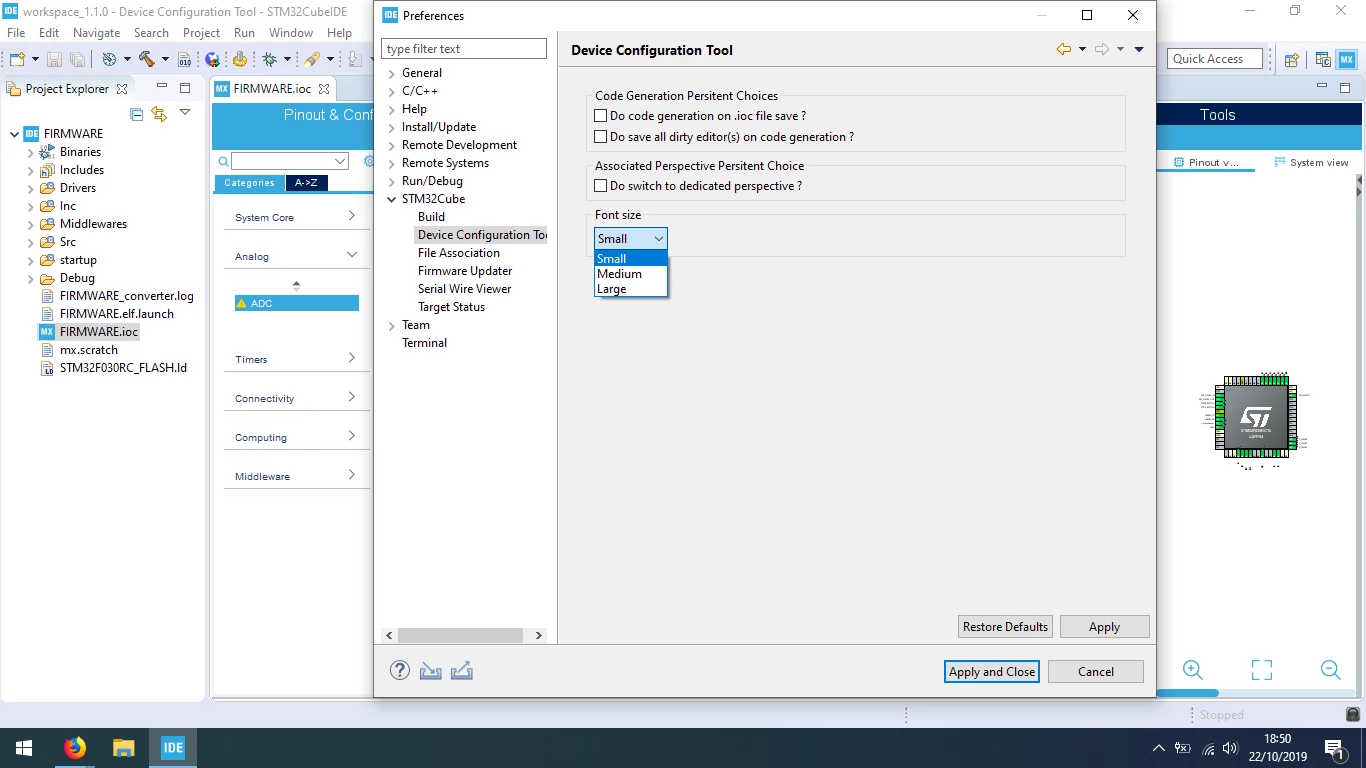Open the Project menu
This screenshot has width=1366, height=768.
pyautogui.click(x=201, y=33)
